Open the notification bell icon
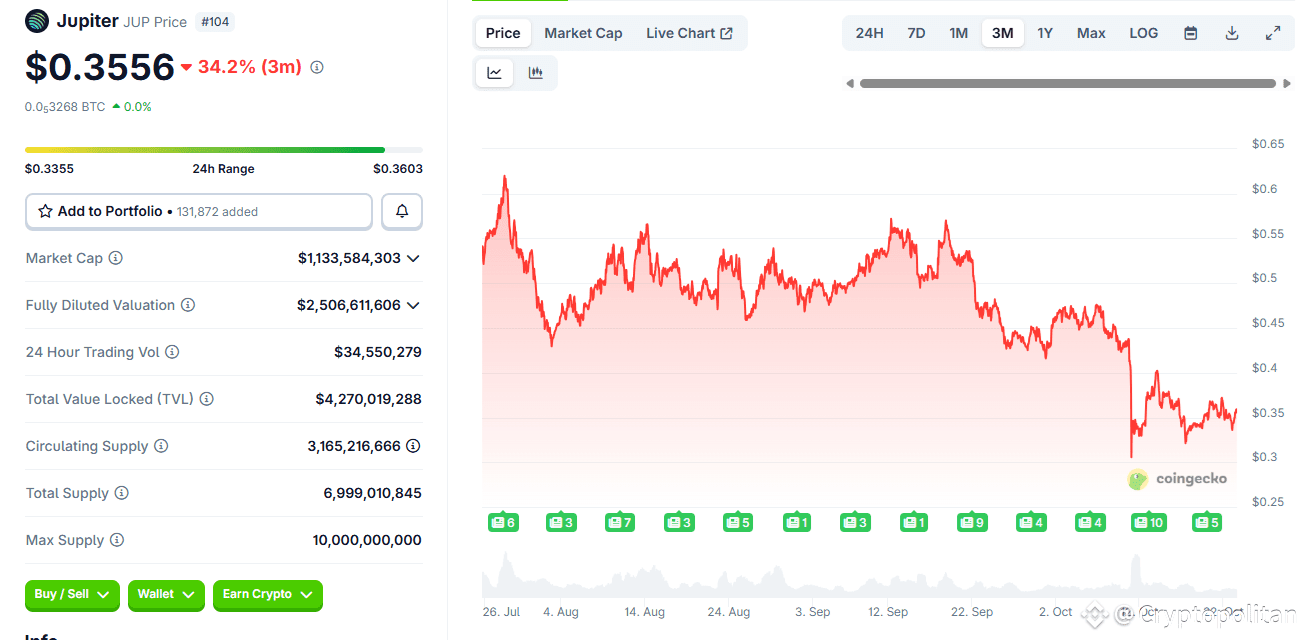This screenshot has height=640, width=1305. 401,211
